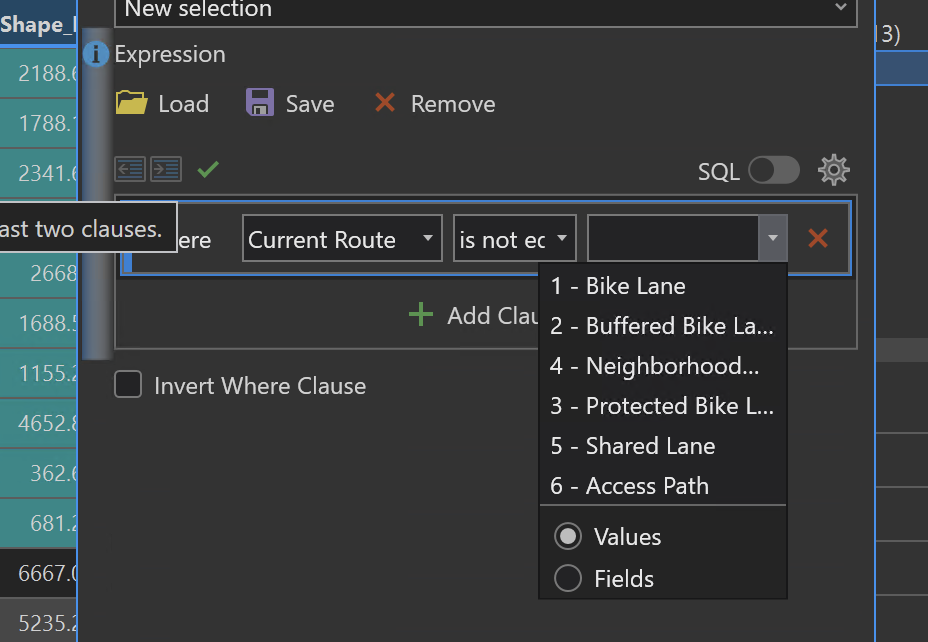Click the ungroup clauses outdent icon
This screenshot has width=928, height=642.
tap(130, 170)
